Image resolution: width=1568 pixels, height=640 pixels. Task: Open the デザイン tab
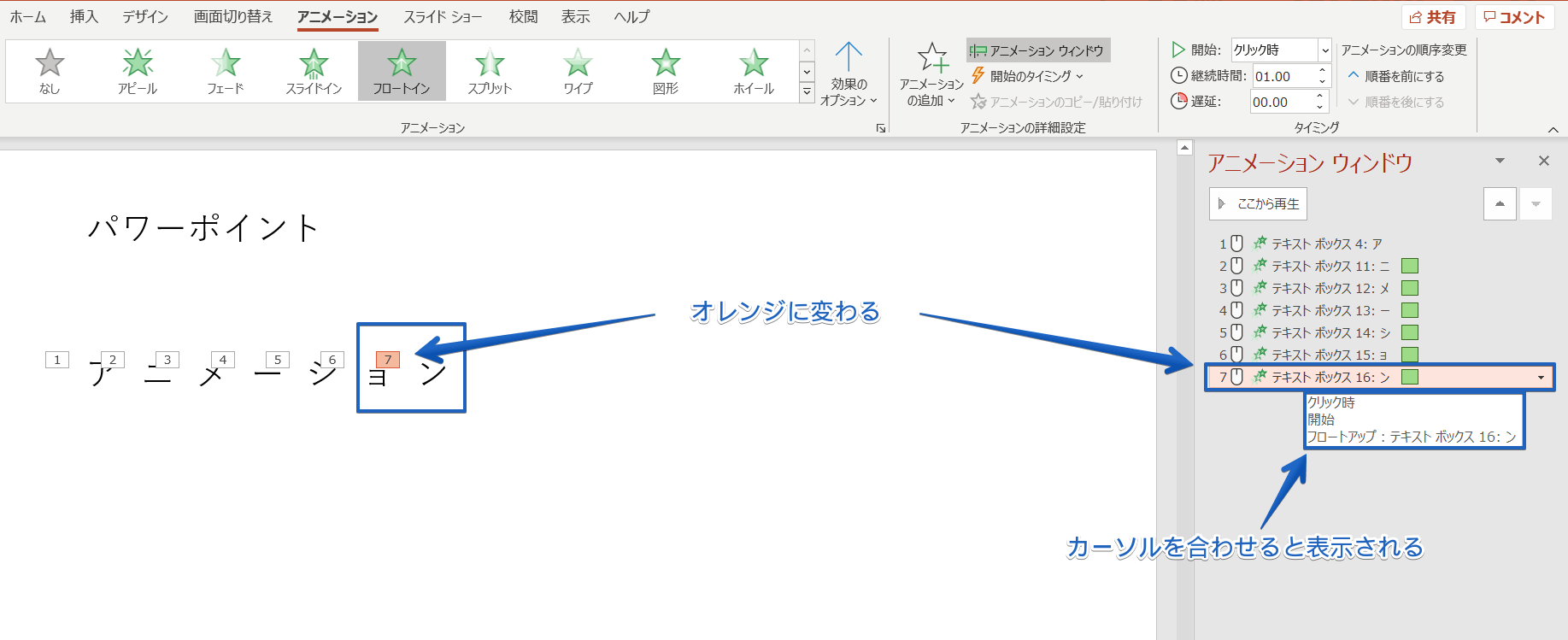pos(145,17)
